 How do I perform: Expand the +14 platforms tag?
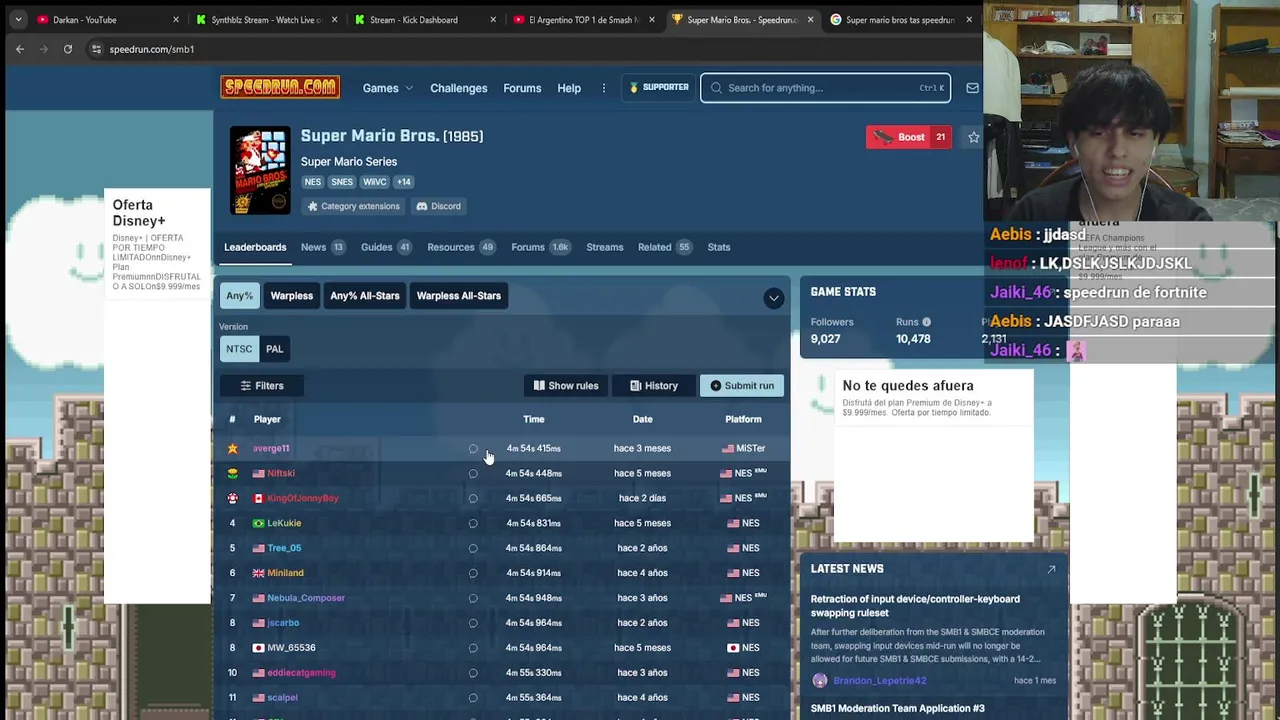coord(403,182)
